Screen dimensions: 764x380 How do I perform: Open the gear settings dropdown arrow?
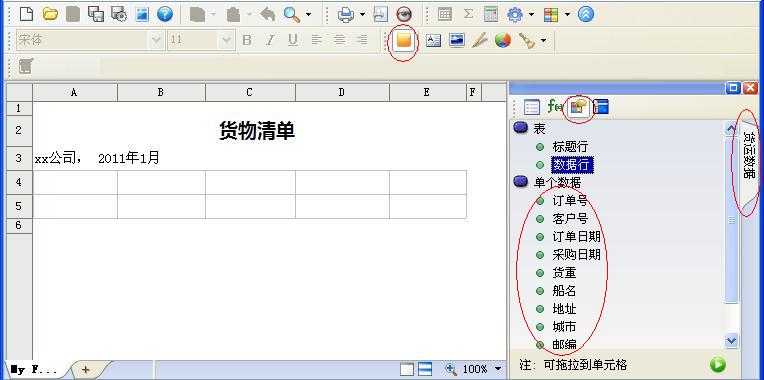pos(531,15)
